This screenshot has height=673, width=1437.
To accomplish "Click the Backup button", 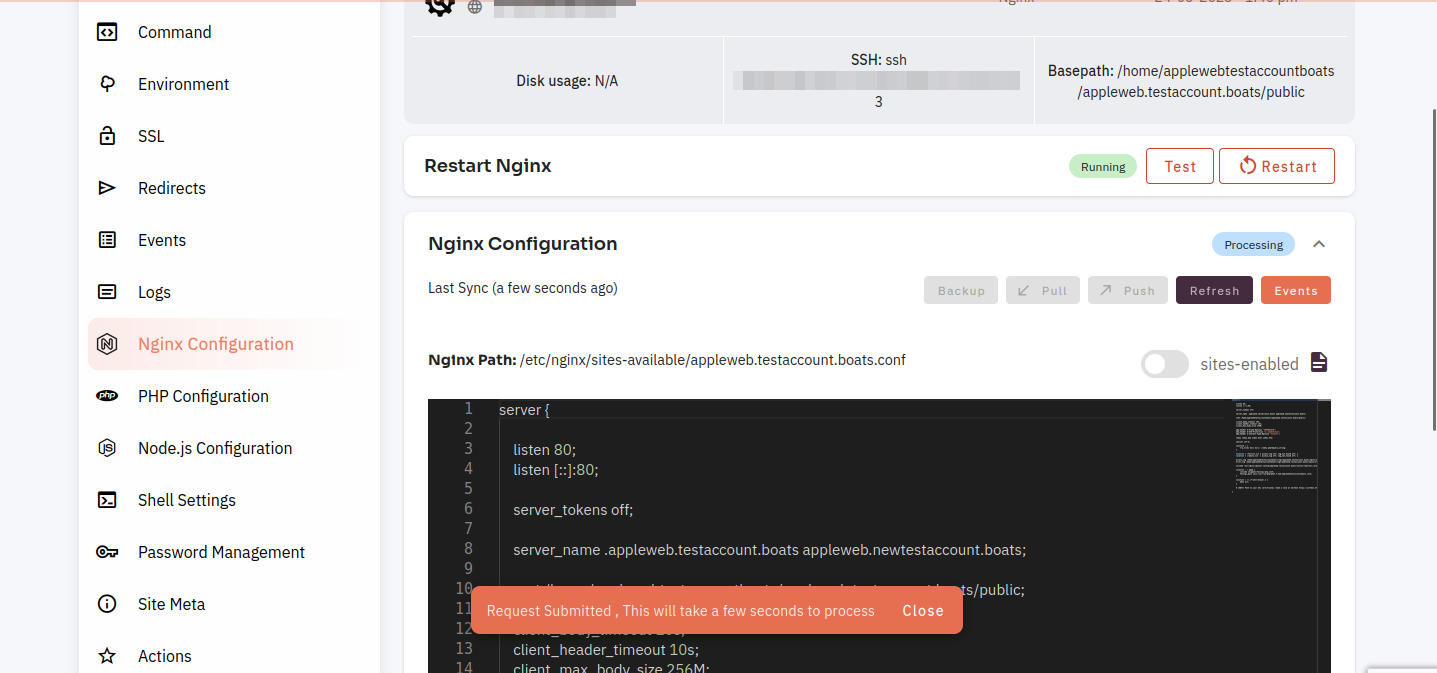I will 961,290.
